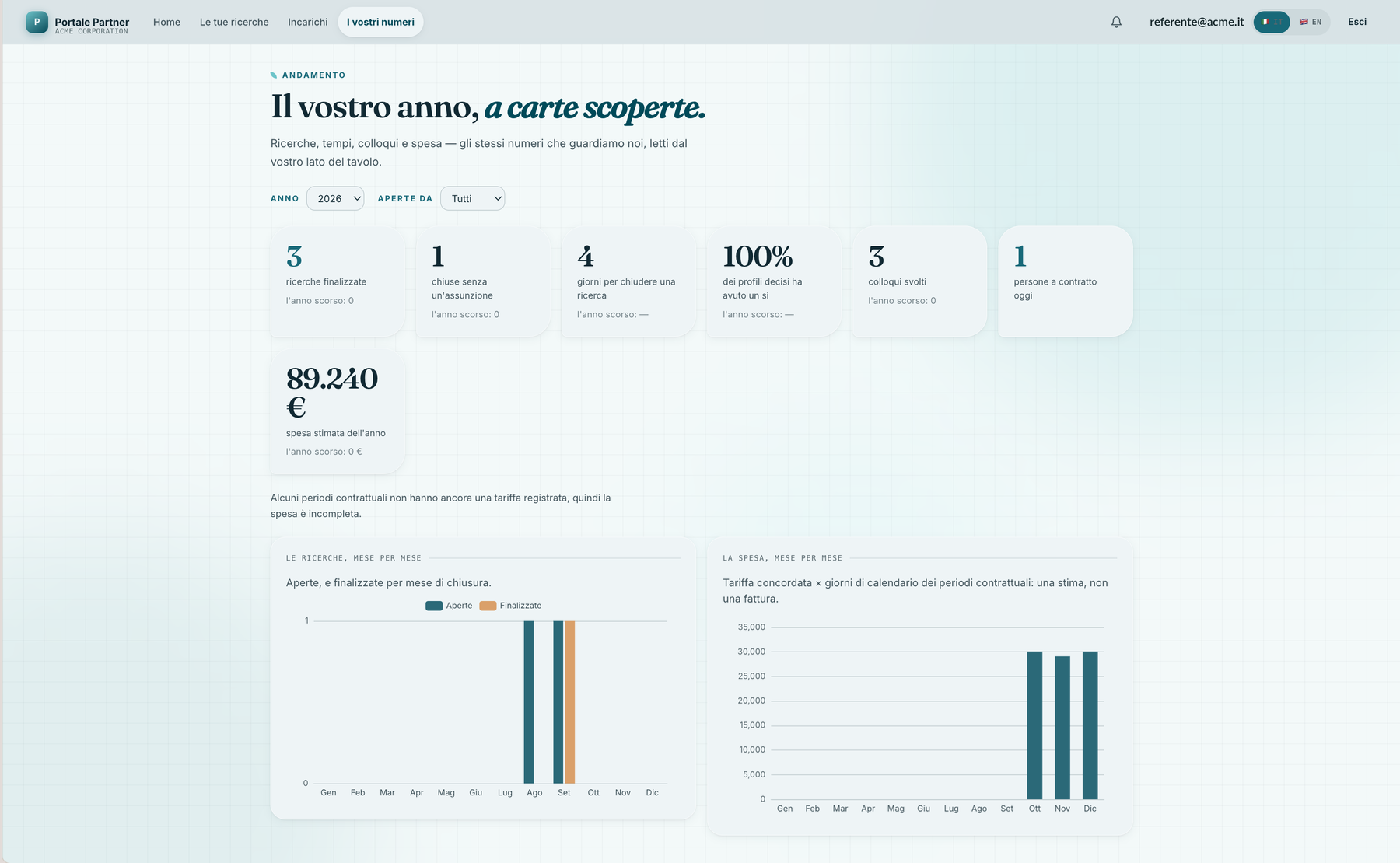Click the Portale Partner brand name
The width and height of the screenshot is (1400, 863).
pyautogui.click(x=92, y=22)
